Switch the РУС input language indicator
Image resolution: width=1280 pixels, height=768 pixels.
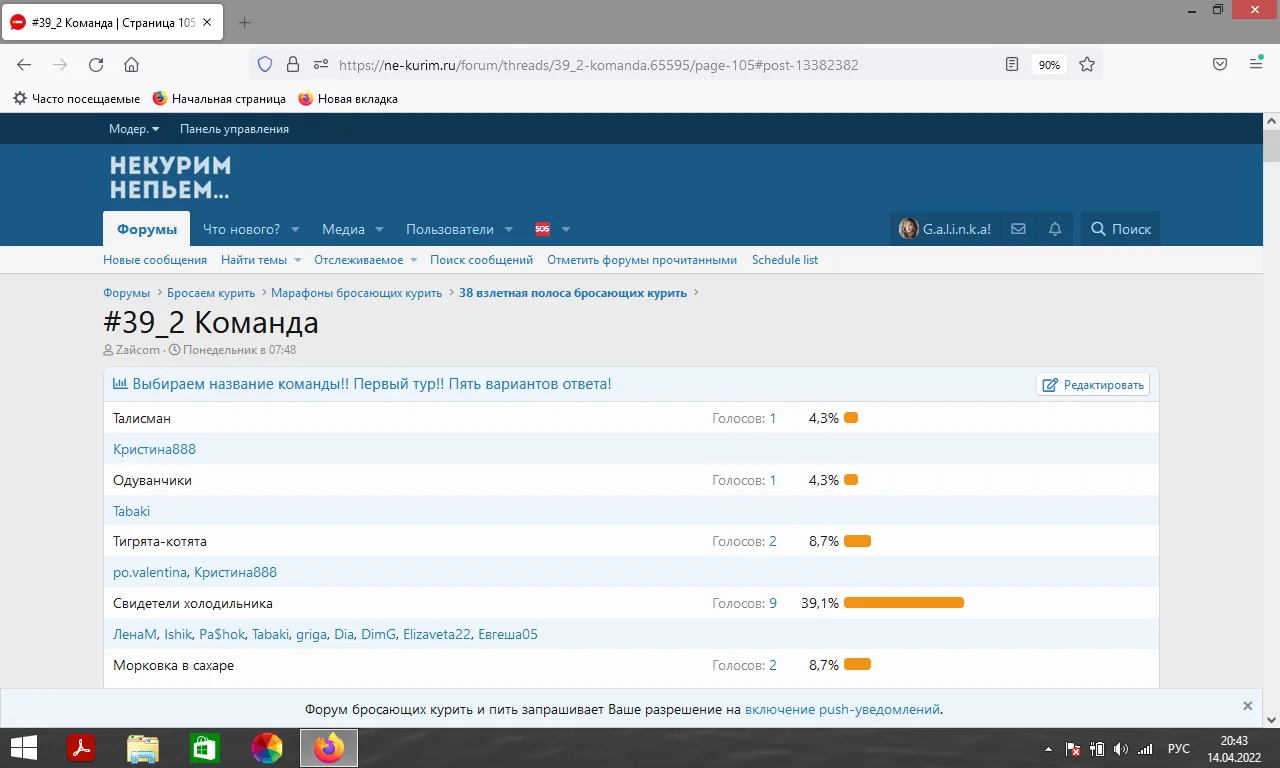[x=1179, y=749]
